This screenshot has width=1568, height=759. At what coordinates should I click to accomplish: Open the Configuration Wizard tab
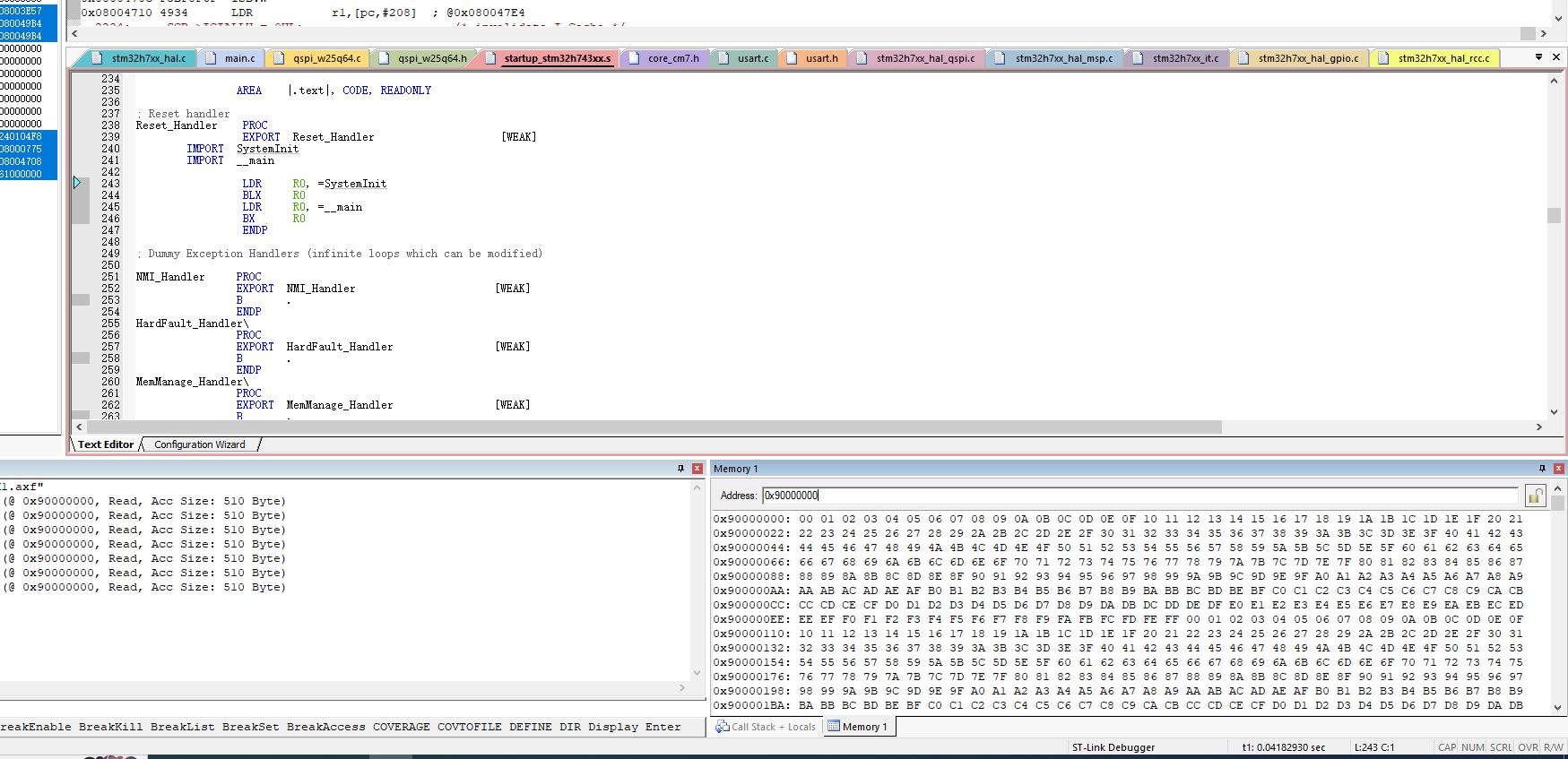coord(199,444)
